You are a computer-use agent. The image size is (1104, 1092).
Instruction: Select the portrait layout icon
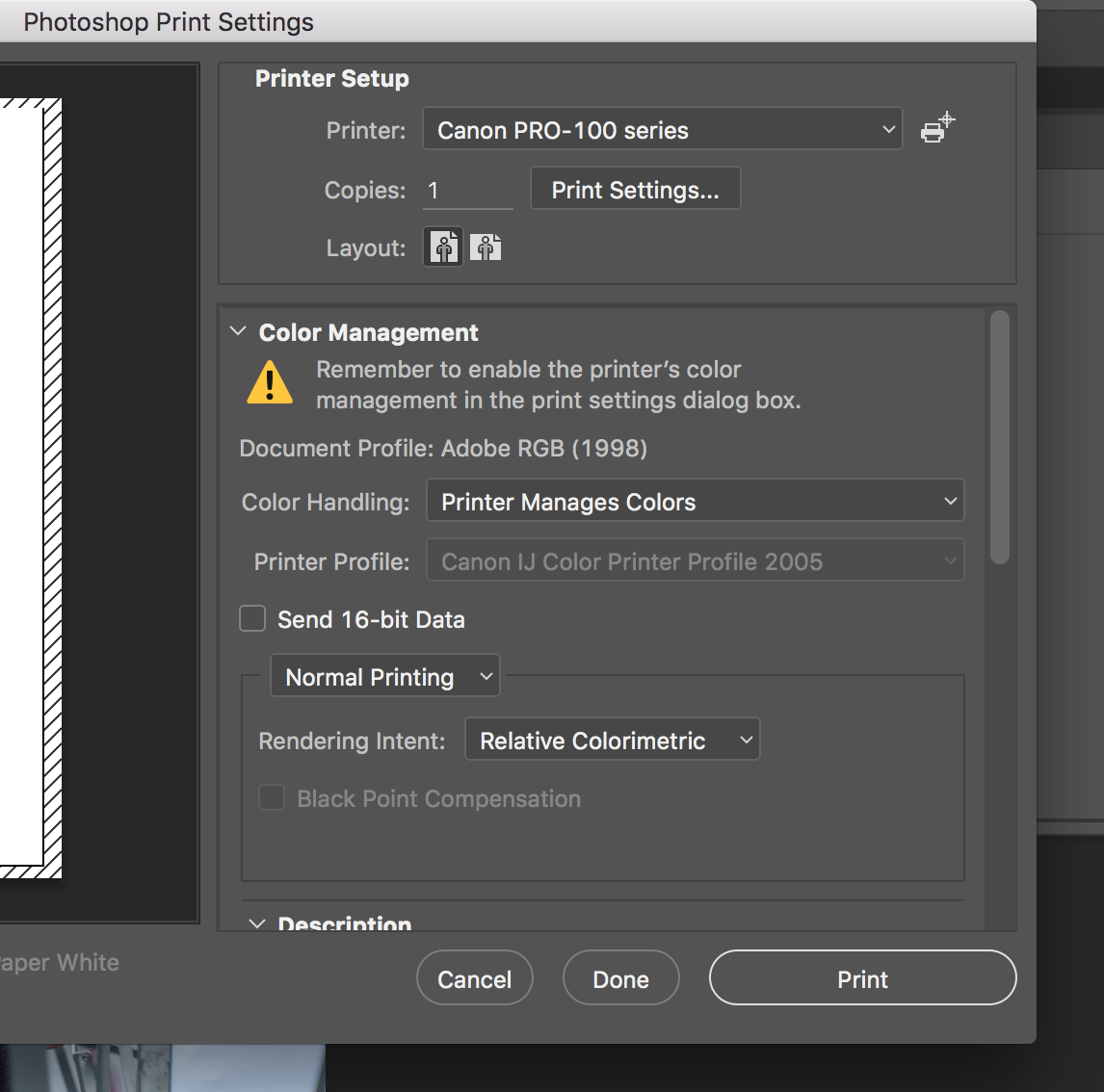pos(442,247)
